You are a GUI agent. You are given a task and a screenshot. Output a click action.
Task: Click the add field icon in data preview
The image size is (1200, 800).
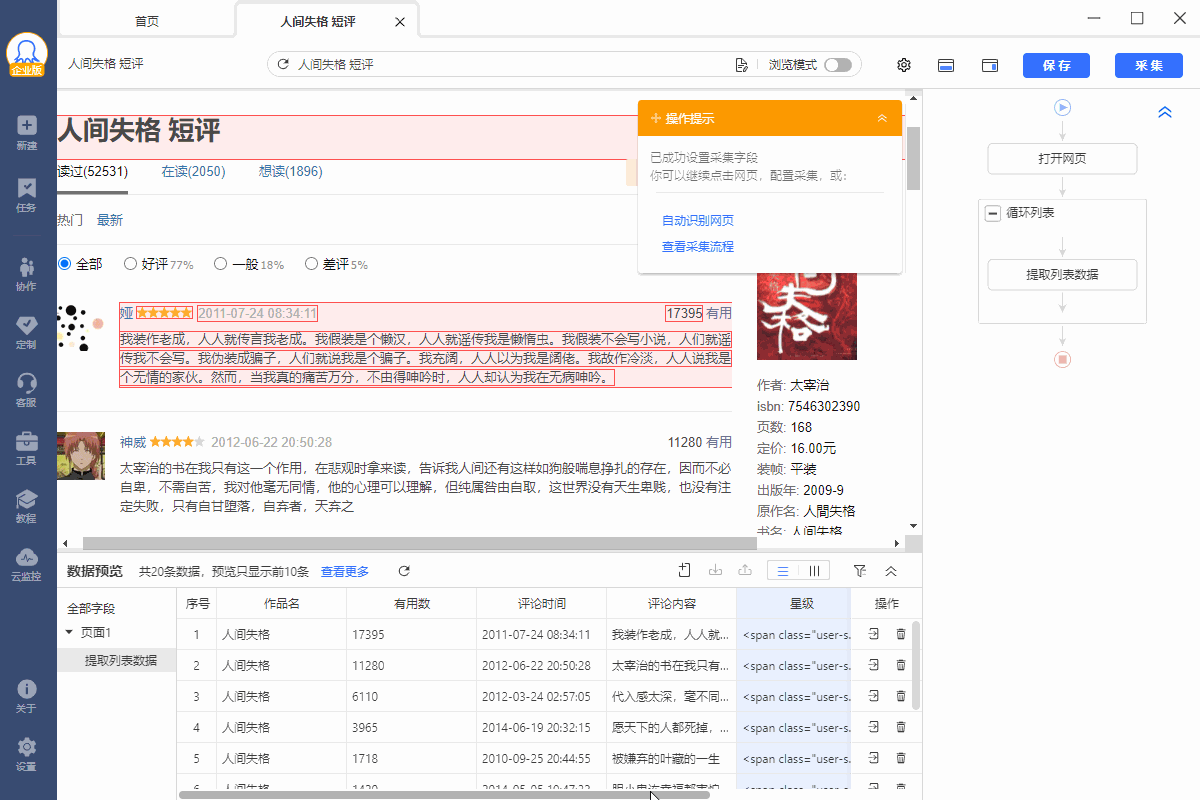(x=685, y=570)
